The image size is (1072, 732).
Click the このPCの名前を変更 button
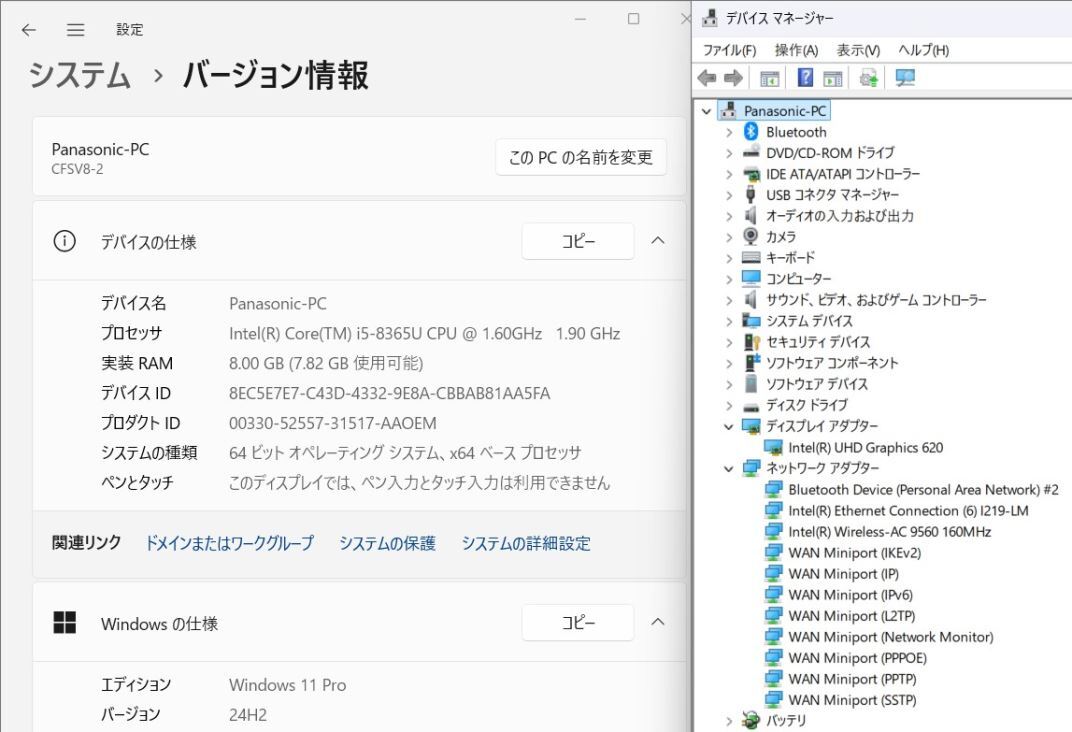[581, 157]
